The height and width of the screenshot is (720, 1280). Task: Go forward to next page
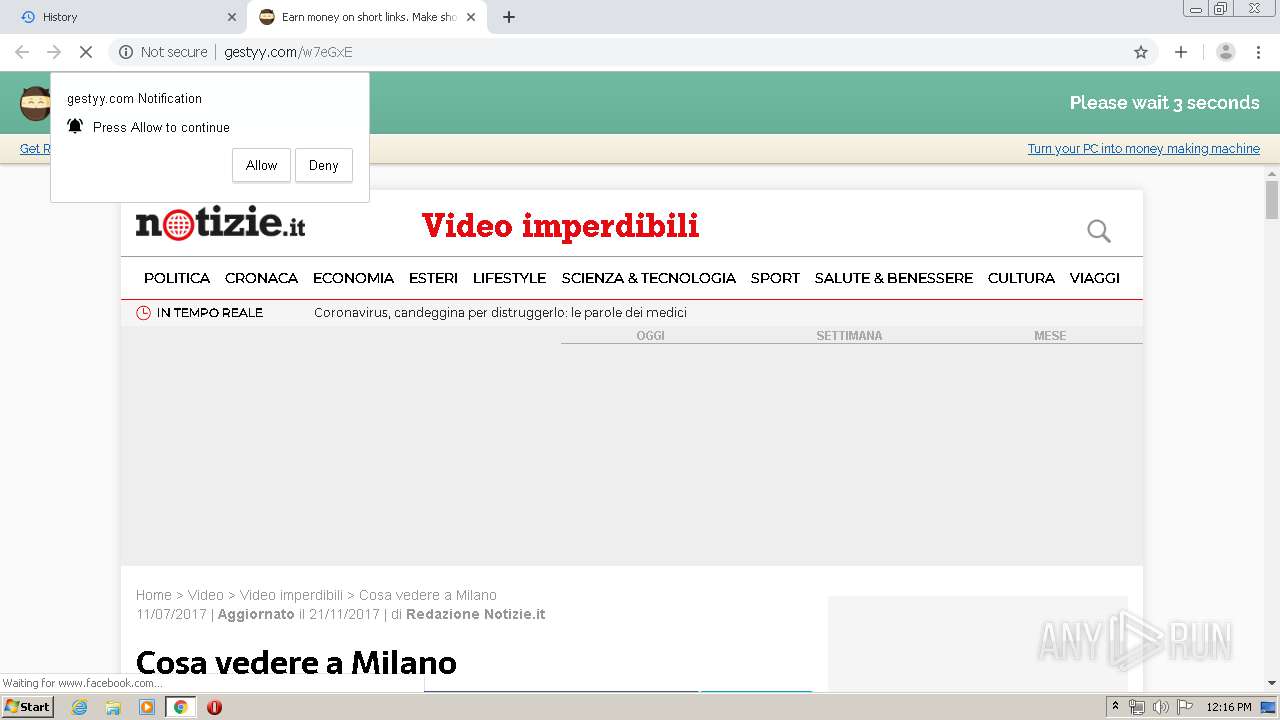54,52
